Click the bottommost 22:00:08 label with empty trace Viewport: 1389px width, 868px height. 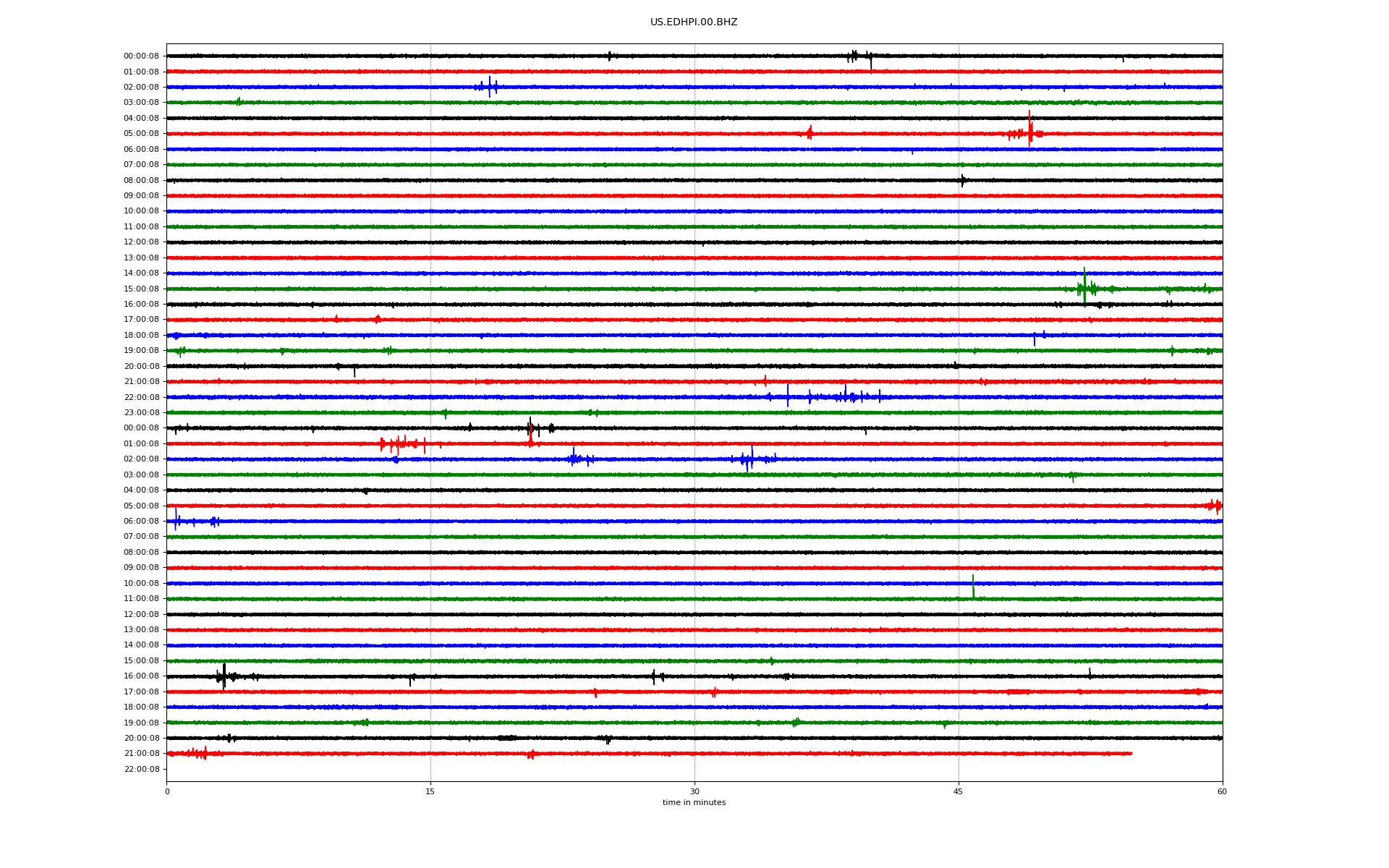click(141, 769)
